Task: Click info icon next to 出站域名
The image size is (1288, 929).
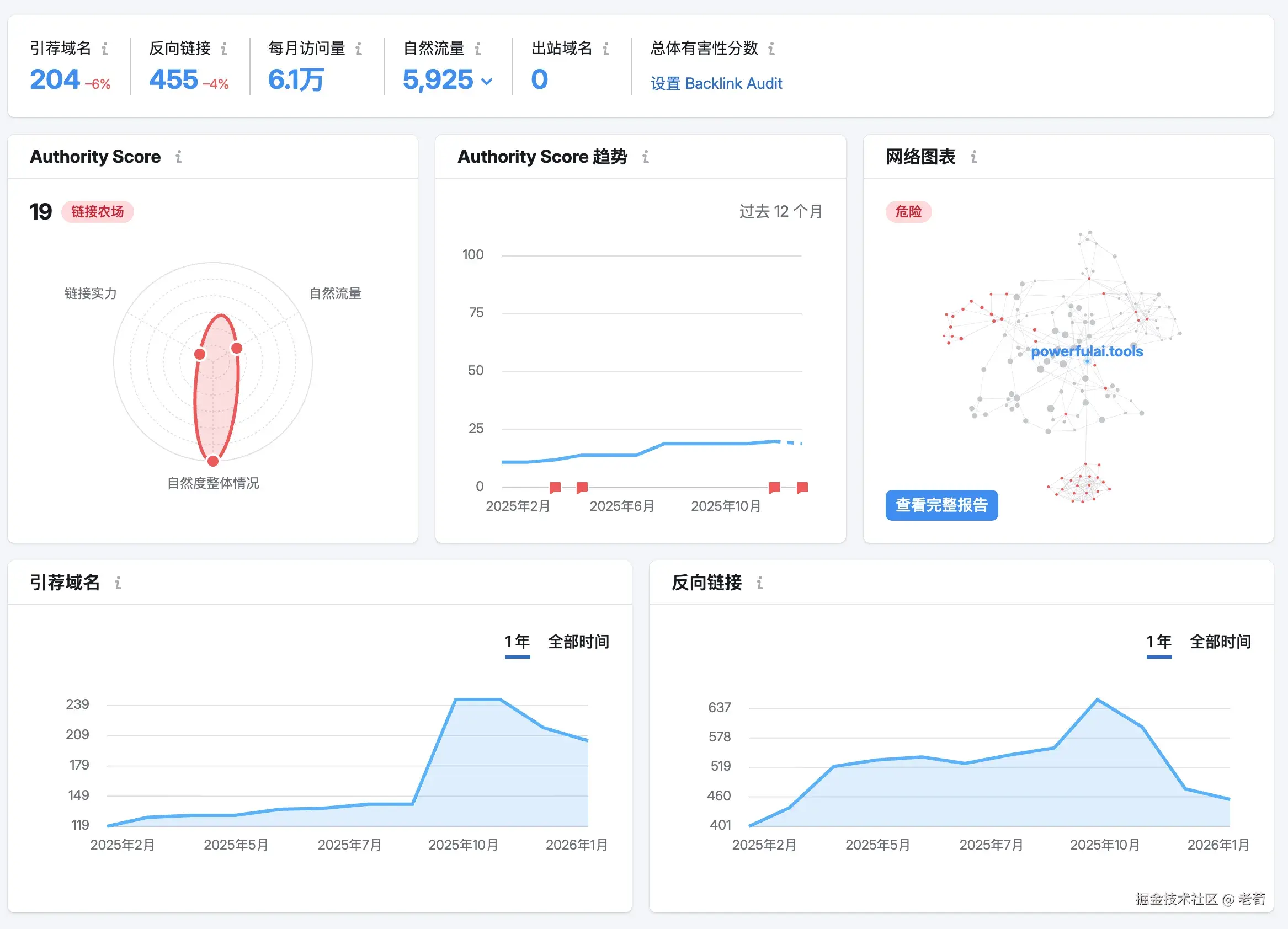Action: 606,49
